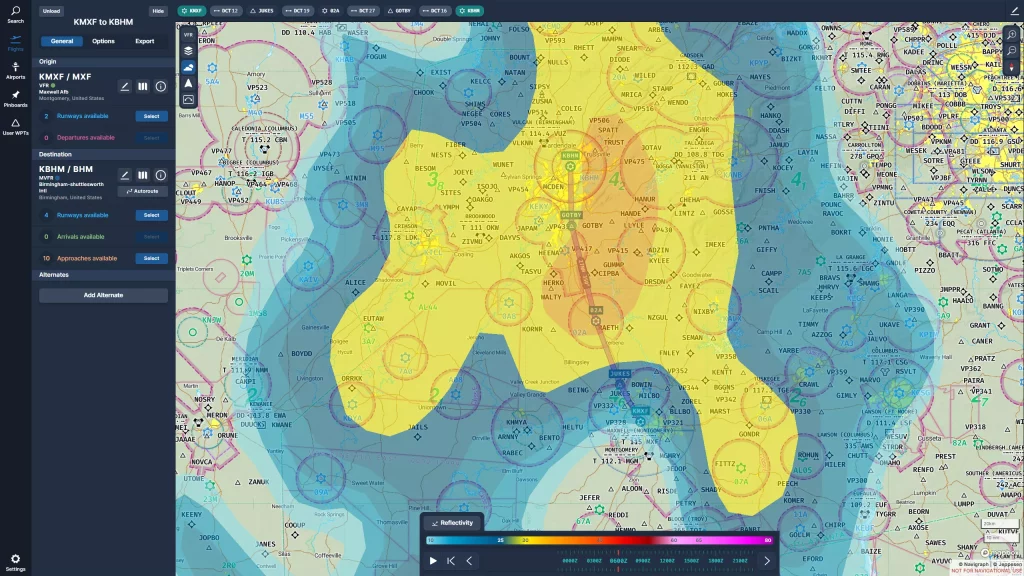Click Add Alternate button
The image size is (1024, 576).
[103, 295]
